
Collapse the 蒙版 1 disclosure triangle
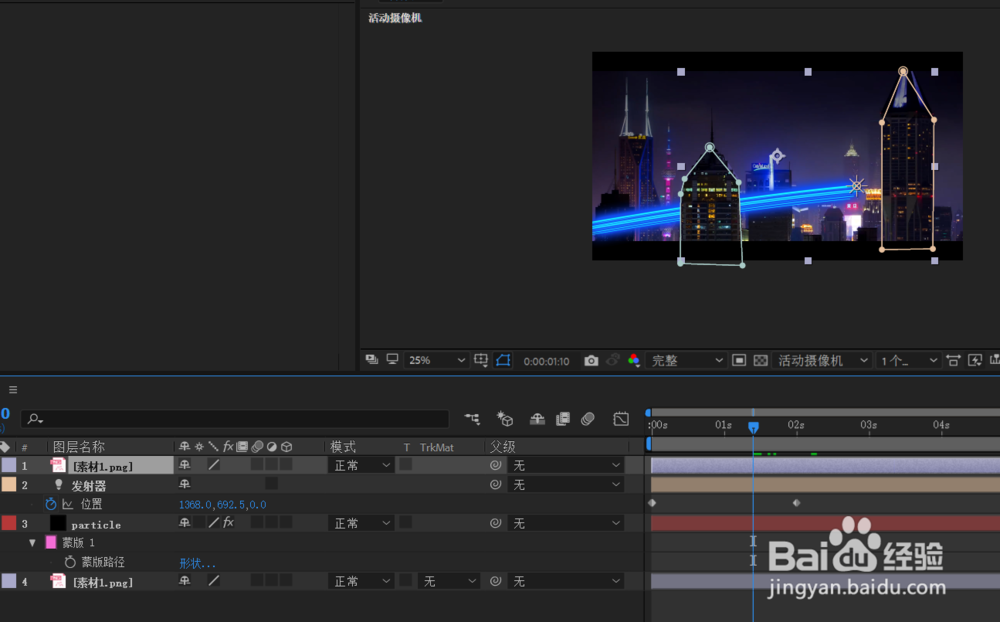click(32, 543)
